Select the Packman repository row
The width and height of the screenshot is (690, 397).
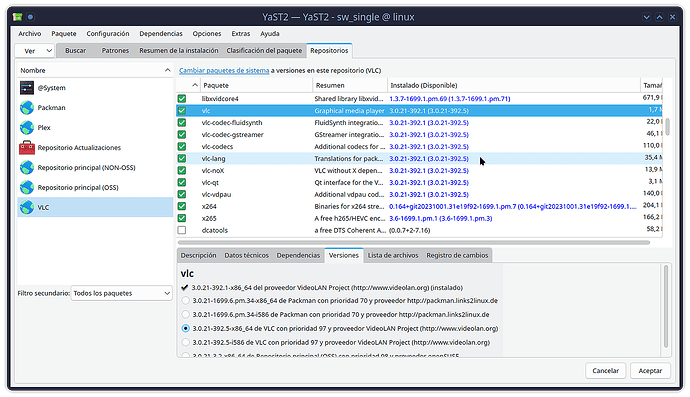(x=95, y=107)
